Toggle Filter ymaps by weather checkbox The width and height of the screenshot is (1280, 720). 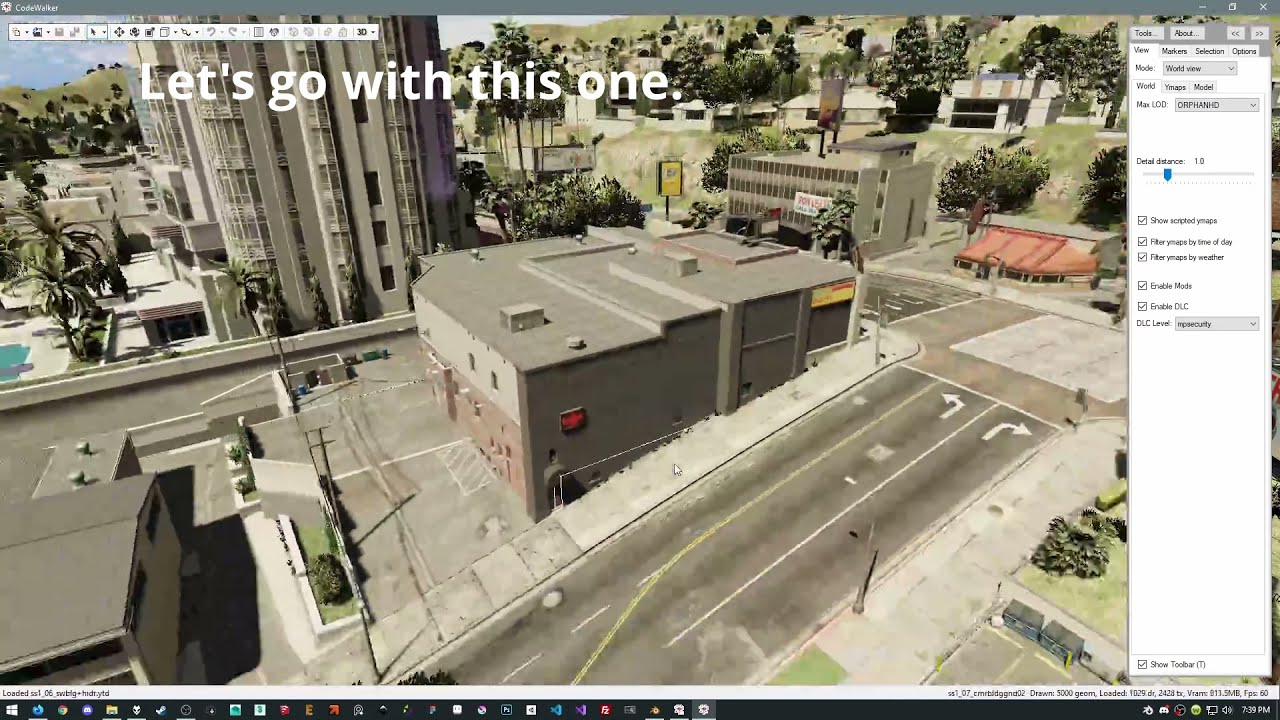pos(1142,257)
